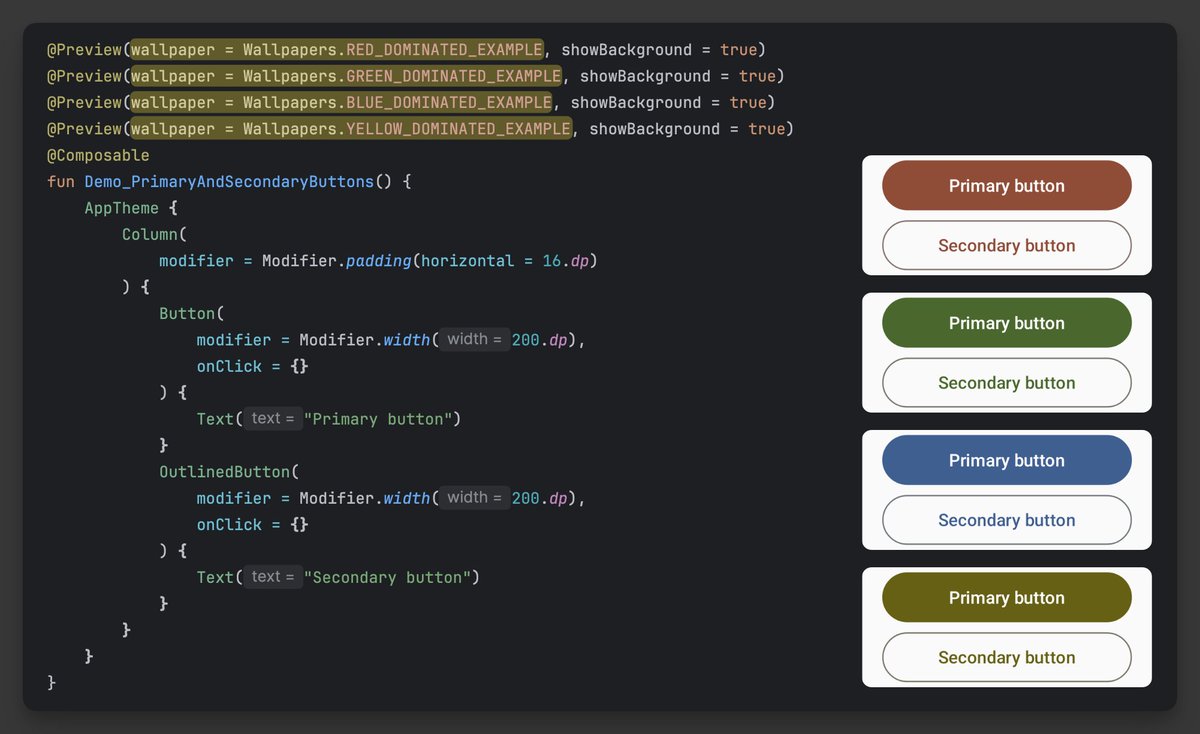The width and height of the screenshot is (1200, 734).
Task: Click onClick = {} under the OutlinedButton call
Action: (253, 524)
